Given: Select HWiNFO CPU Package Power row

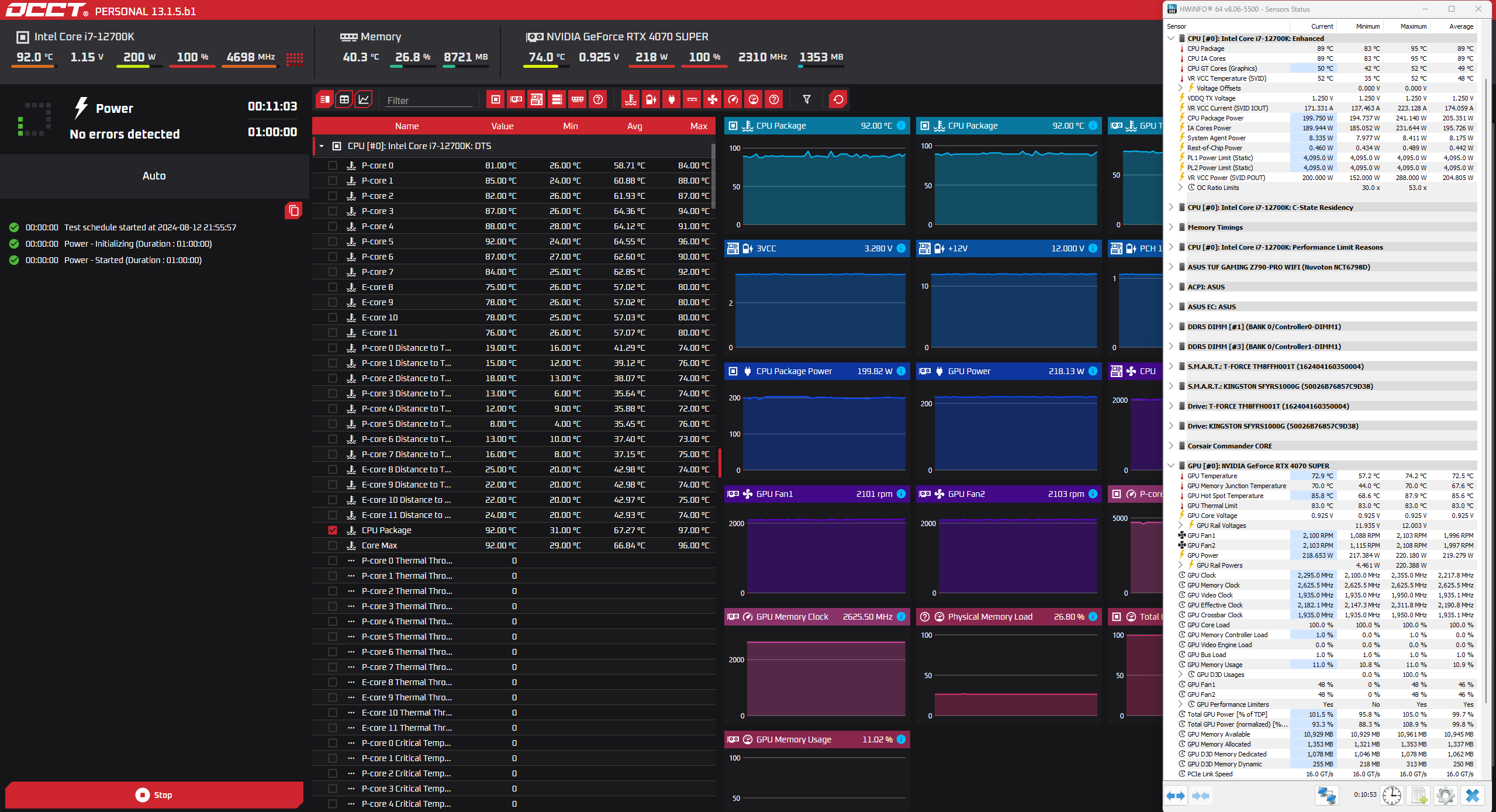Looking at the screenshot, I should click(1326, 118).
